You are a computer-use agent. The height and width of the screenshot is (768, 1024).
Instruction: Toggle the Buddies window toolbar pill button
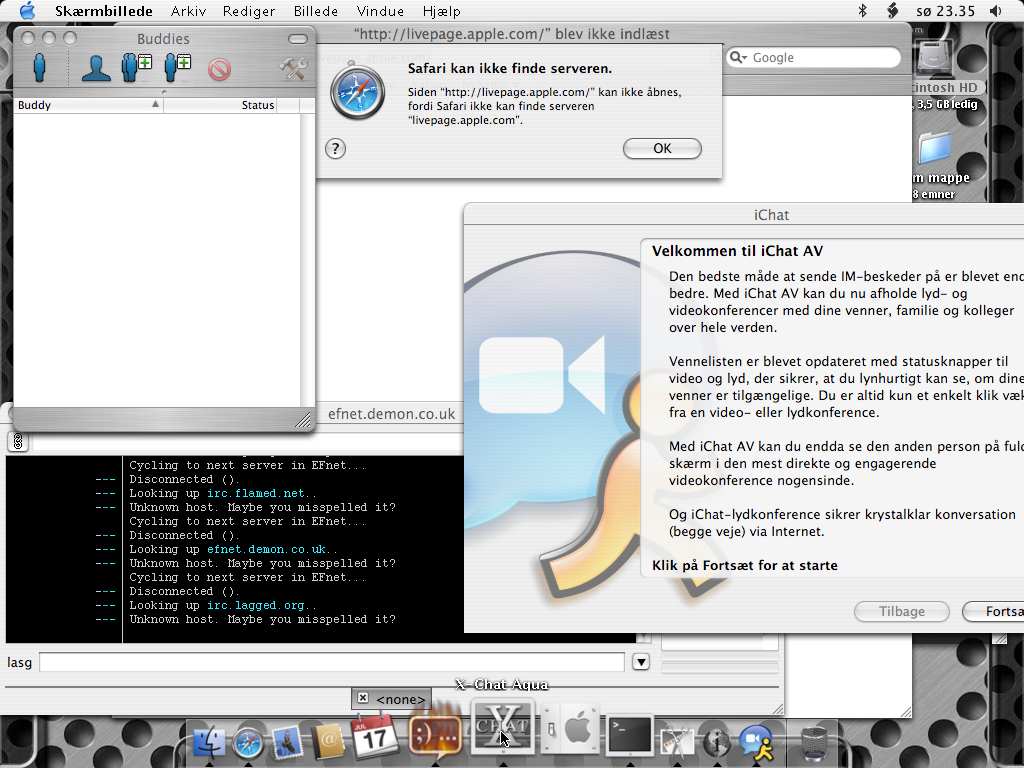click(298, 39)
